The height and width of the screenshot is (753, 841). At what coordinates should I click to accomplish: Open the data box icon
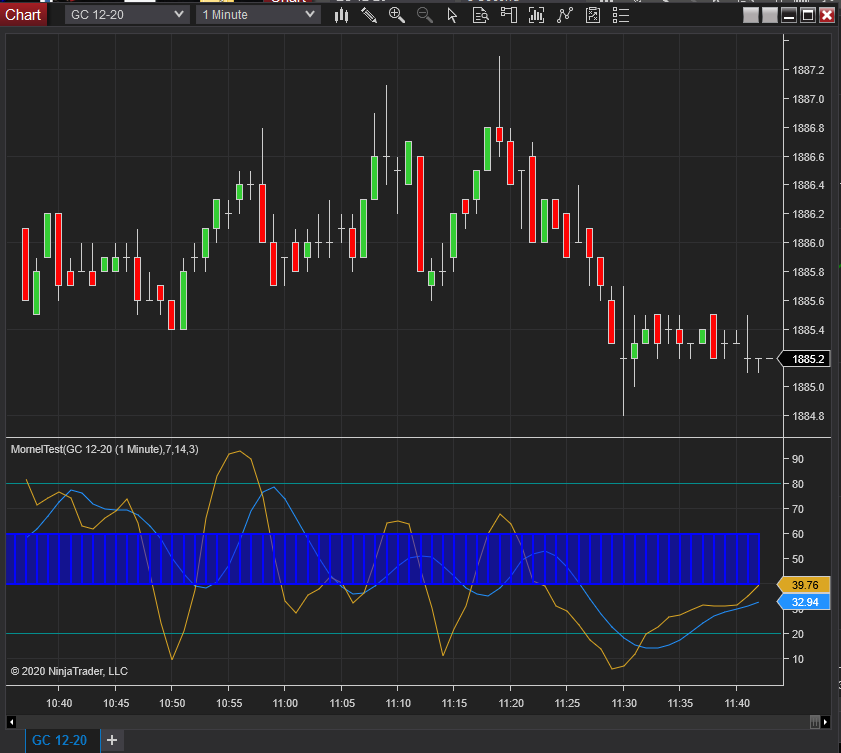tap(481, 15)
